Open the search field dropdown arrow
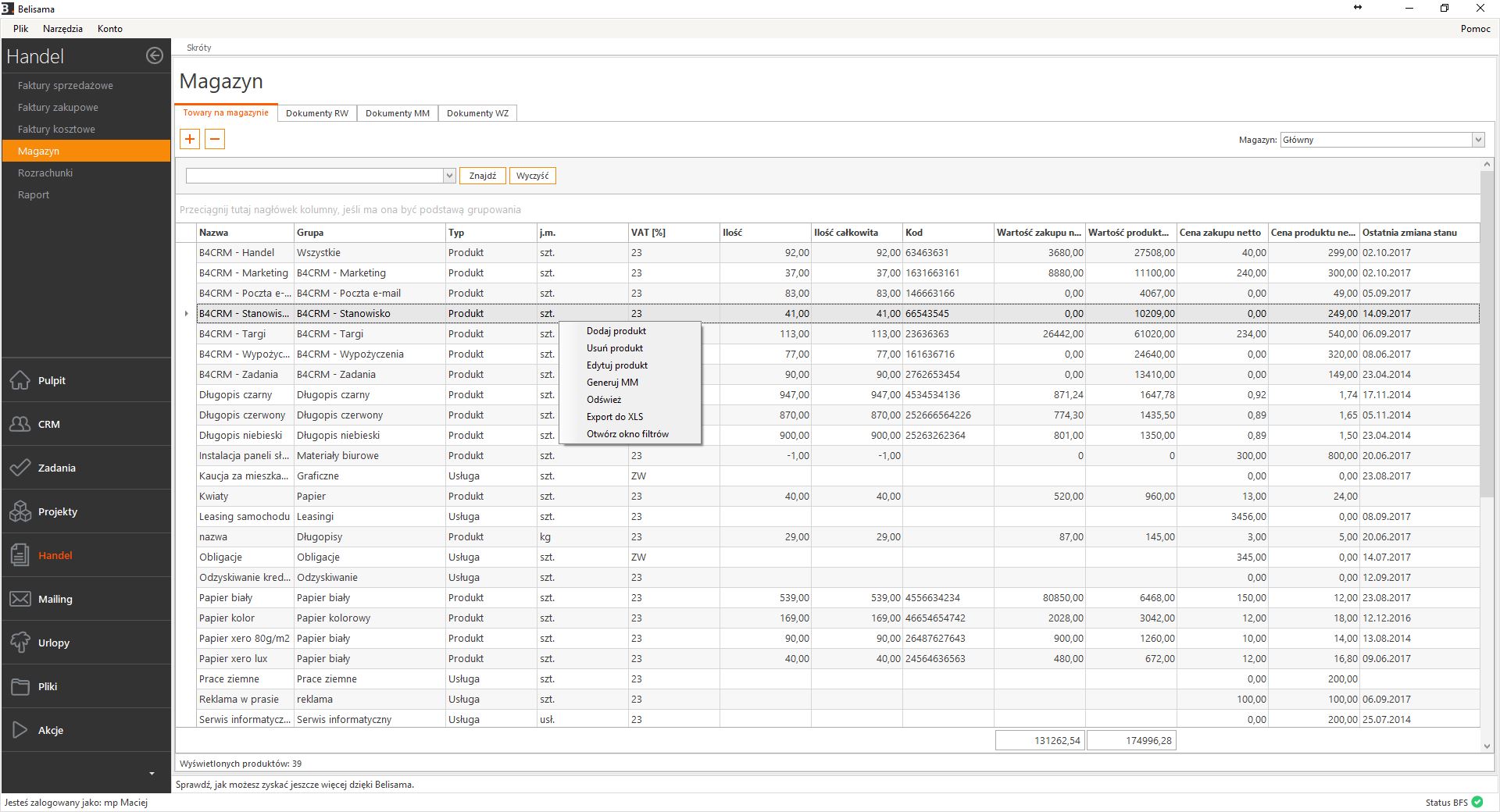The image size is (1500, 812). click(449, 176)
